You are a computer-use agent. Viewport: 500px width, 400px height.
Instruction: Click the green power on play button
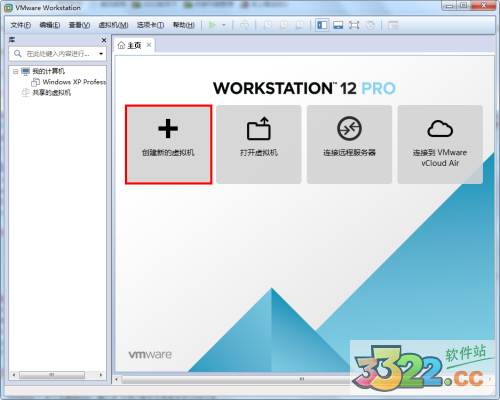pos(212,25)
